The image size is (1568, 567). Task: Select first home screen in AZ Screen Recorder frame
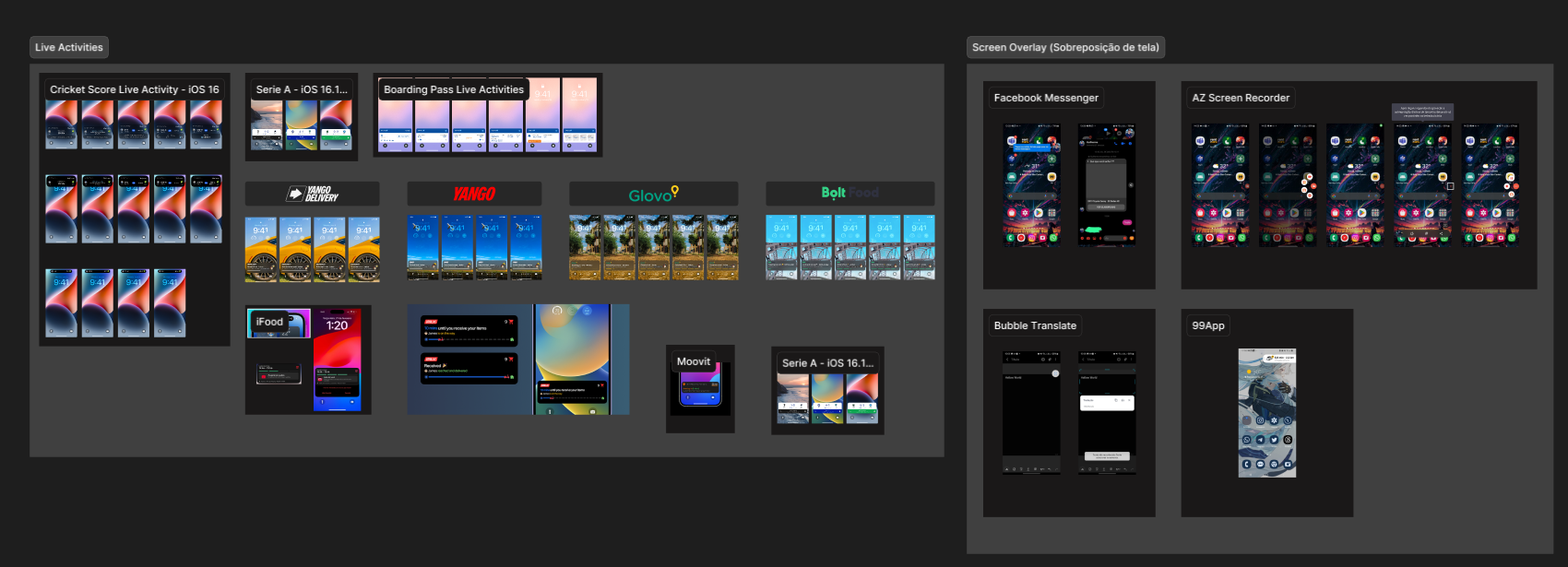(x=1220, y=184)
